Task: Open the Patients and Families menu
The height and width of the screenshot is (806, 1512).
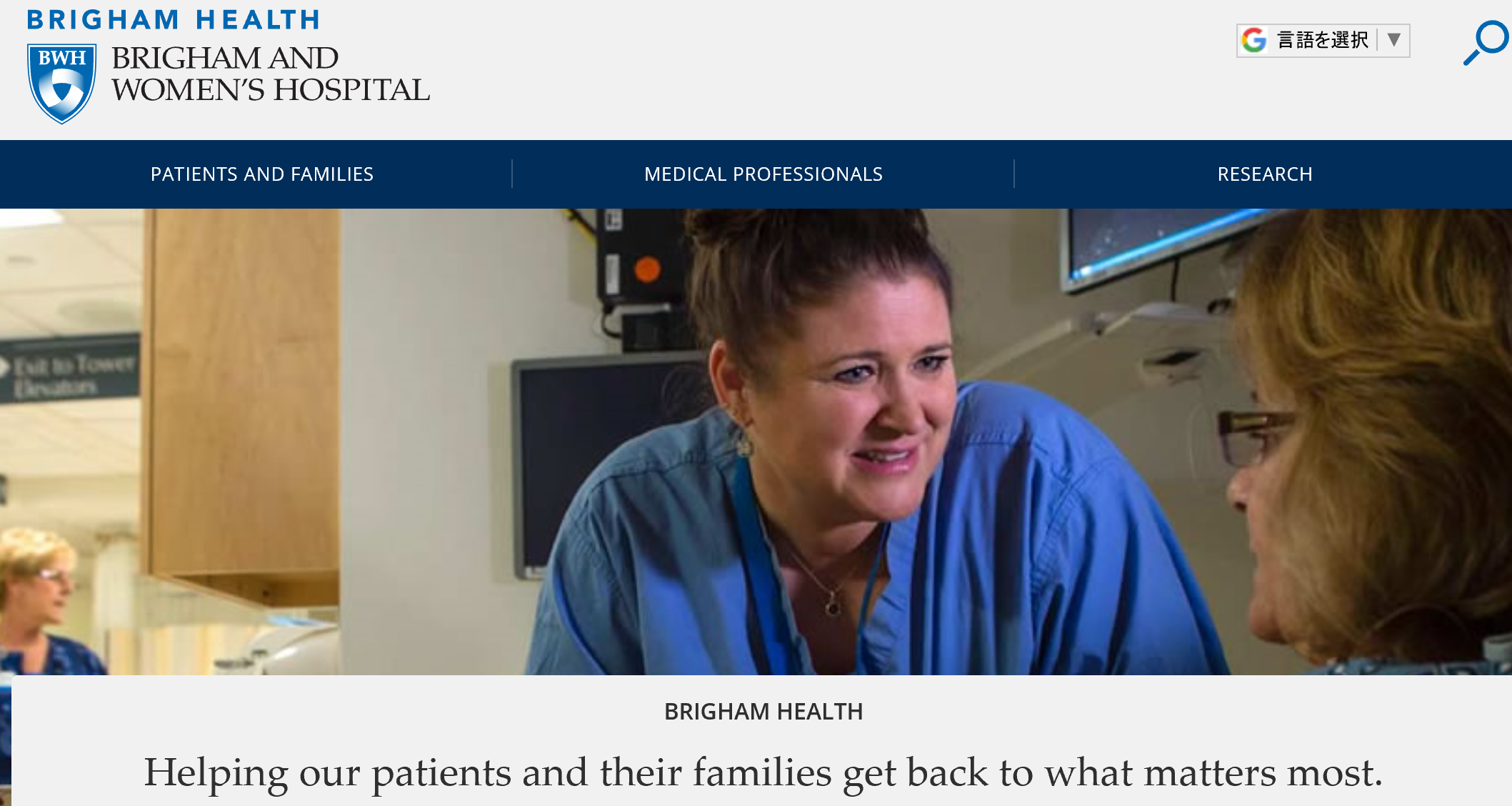Action: click(x=261, y=174)
